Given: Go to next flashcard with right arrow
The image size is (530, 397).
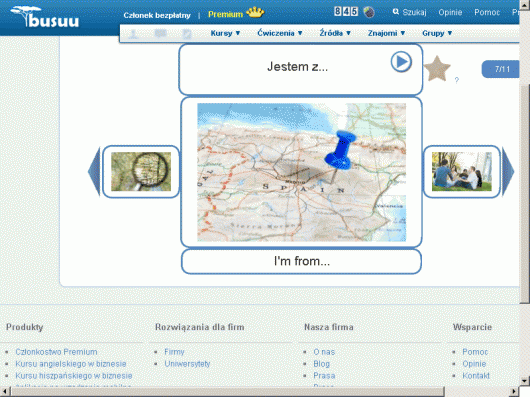Looking at the screenshot, I should click(508, 172).
